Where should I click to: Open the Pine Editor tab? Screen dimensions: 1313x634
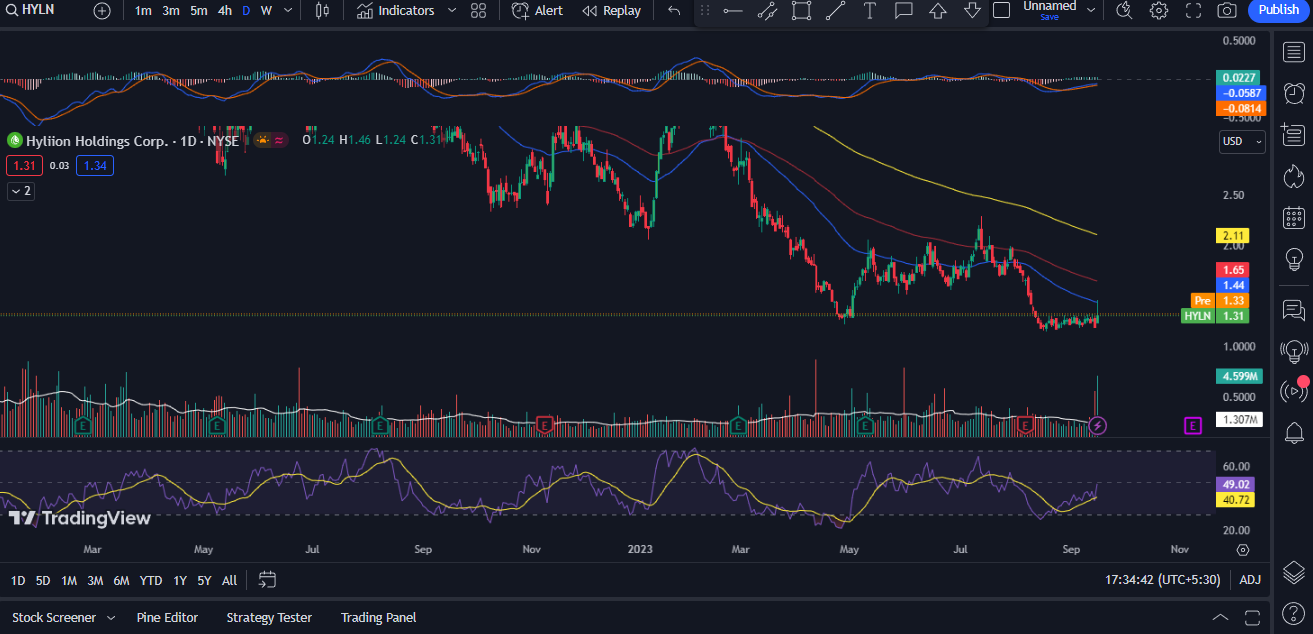point(167,618)
